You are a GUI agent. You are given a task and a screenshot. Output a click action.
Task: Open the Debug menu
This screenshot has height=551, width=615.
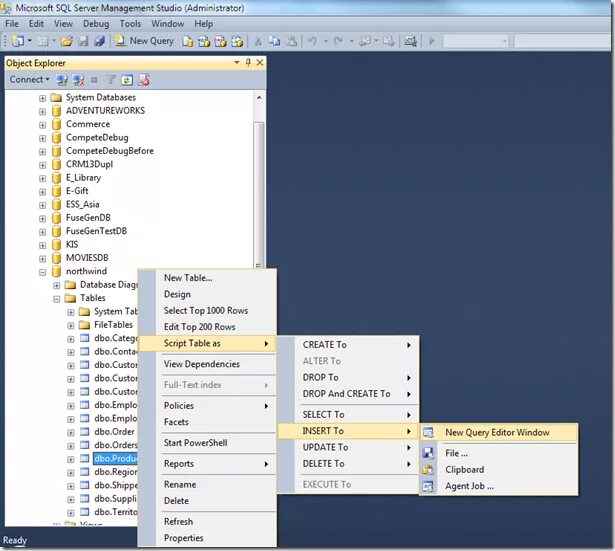(x=96, y=24)
